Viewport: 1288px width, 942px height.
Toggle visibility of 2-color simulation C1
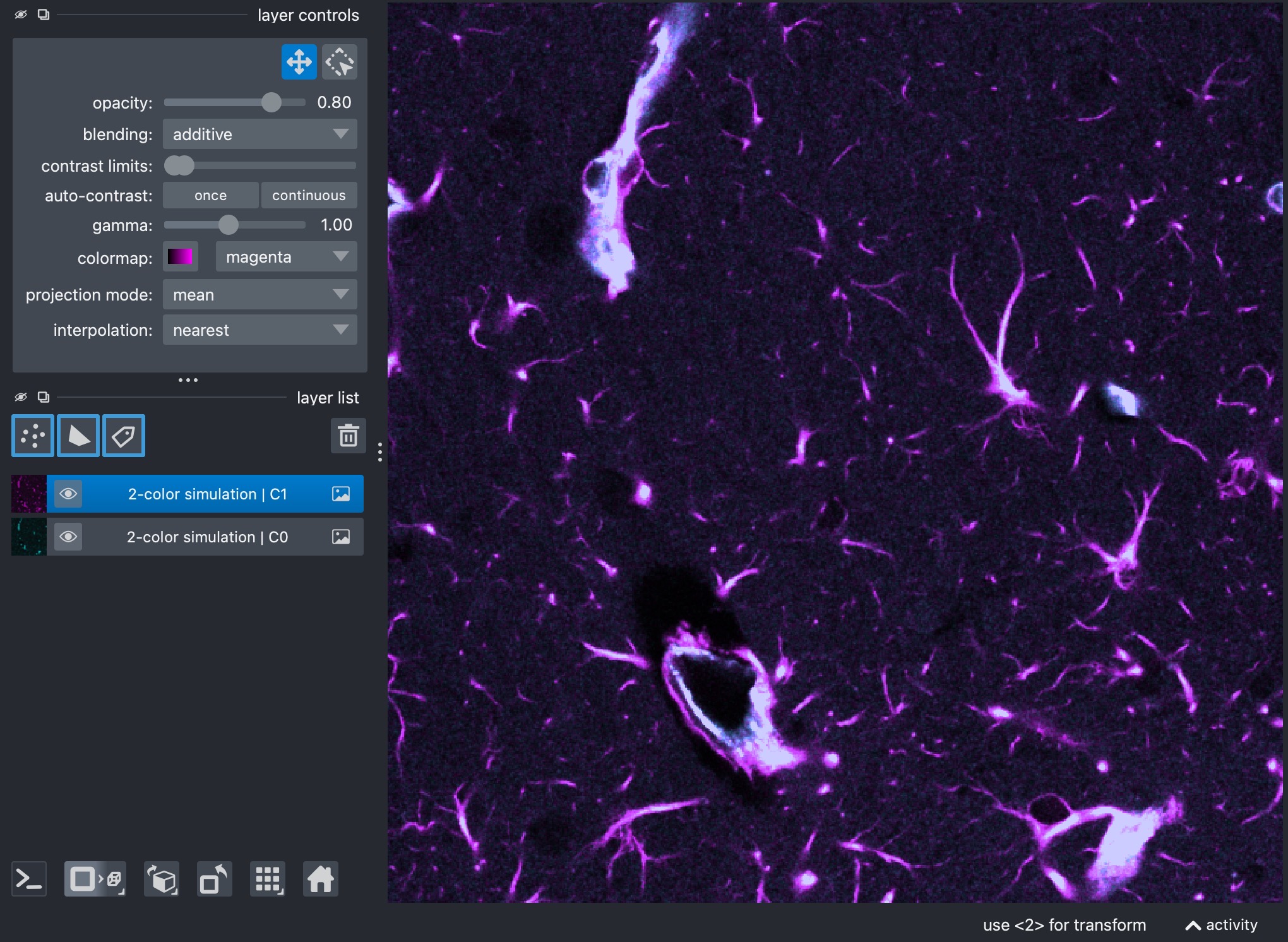(68, 494)
